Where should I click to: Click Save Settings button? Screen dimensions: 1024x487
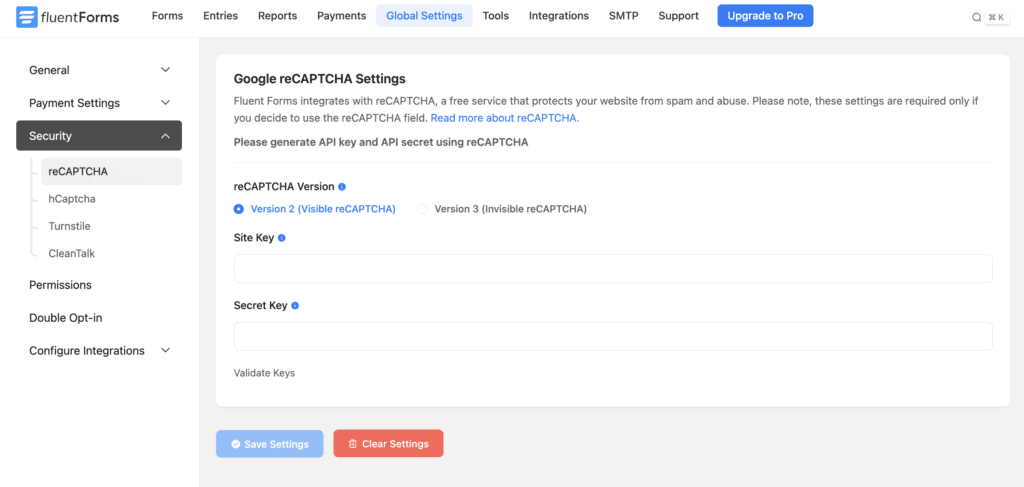tap(270, 444)
